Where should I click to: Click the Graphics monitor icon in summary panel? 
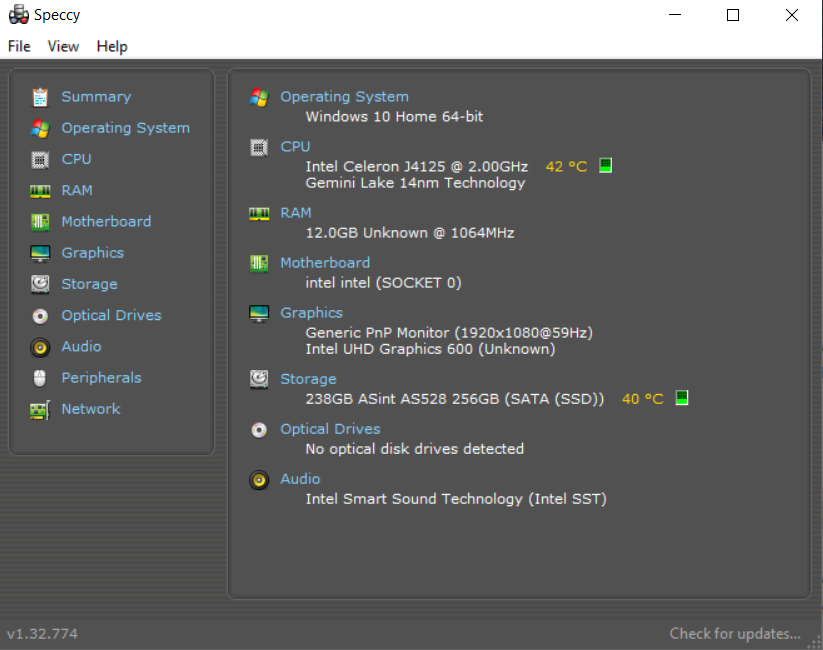click(x=259, y=313)
